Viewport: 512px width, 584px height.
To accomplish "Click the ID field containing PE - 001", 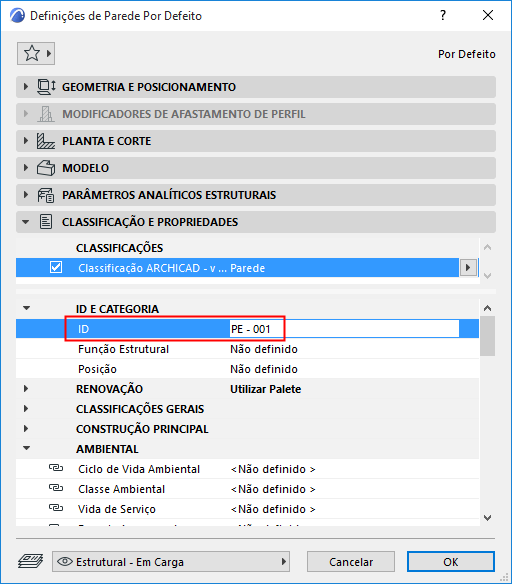I will 344,329.
